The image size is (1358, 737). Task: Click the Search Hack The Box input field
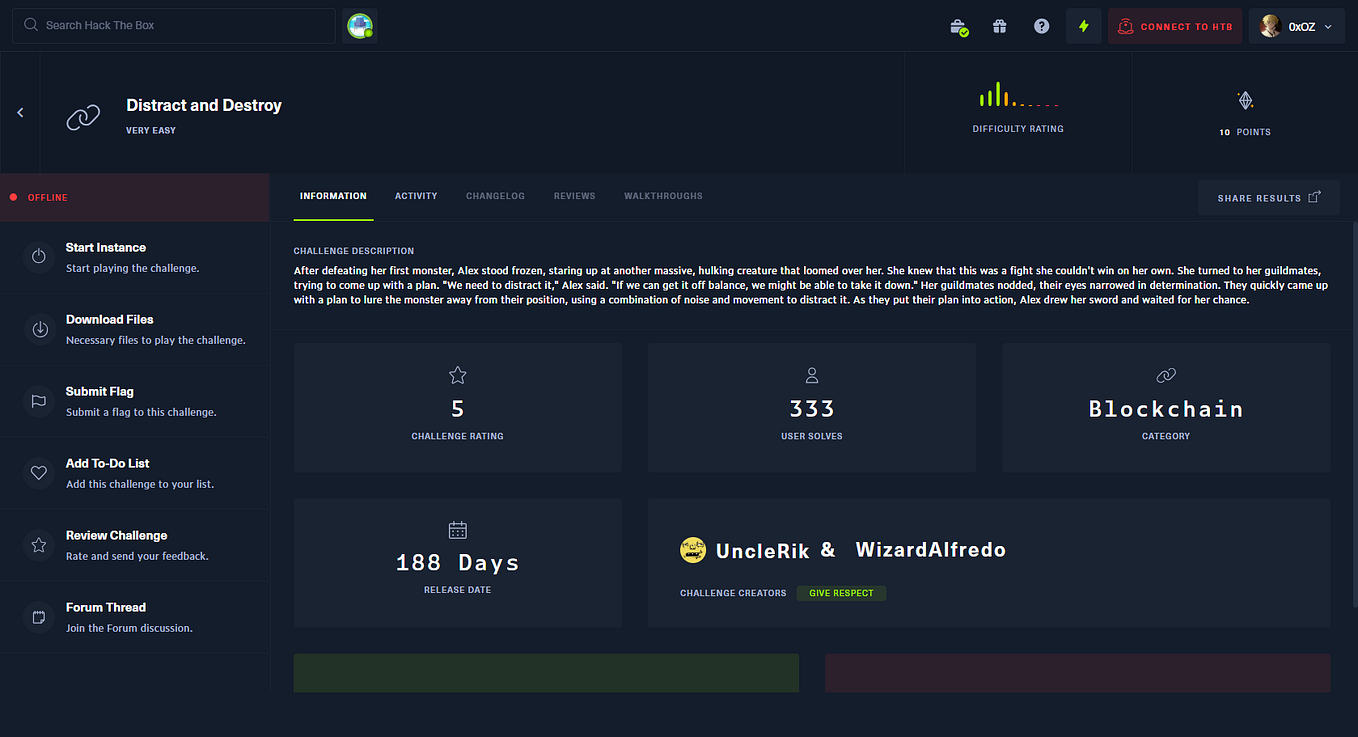pyautogui.click(x=173, y=24)
